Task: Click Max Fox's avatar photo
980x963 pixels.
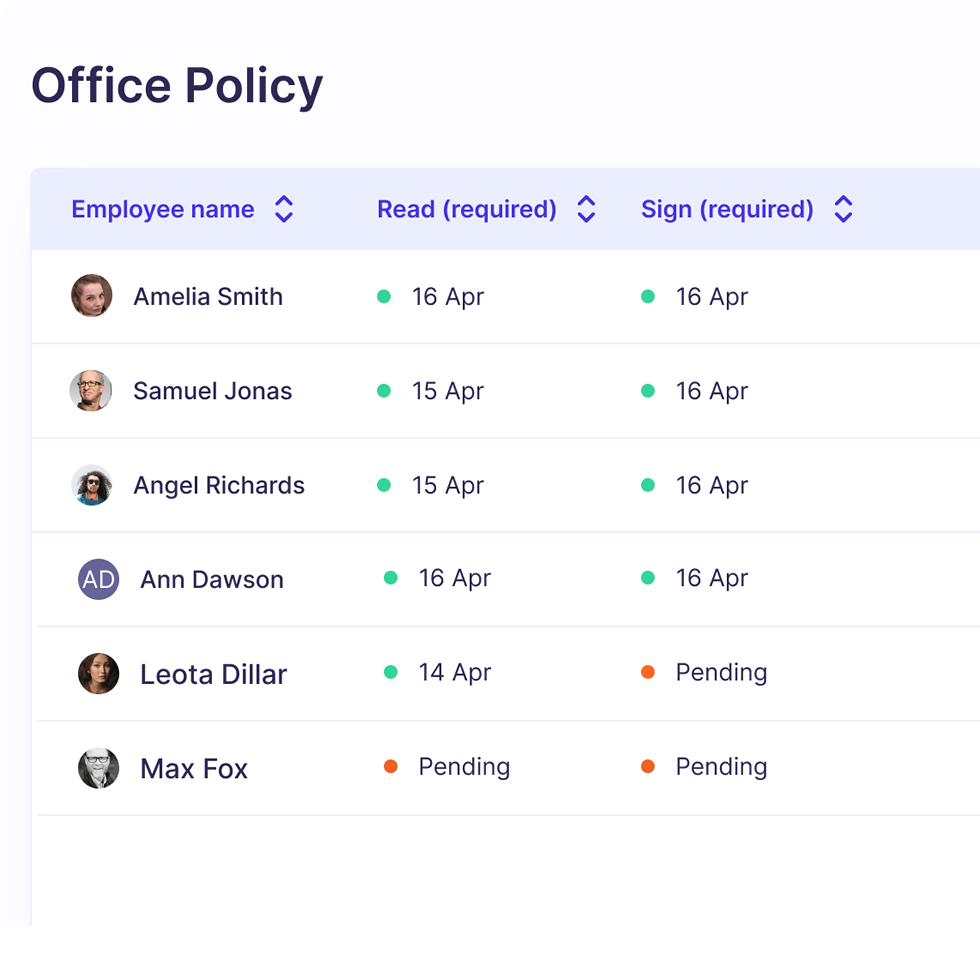Action: 98,768
